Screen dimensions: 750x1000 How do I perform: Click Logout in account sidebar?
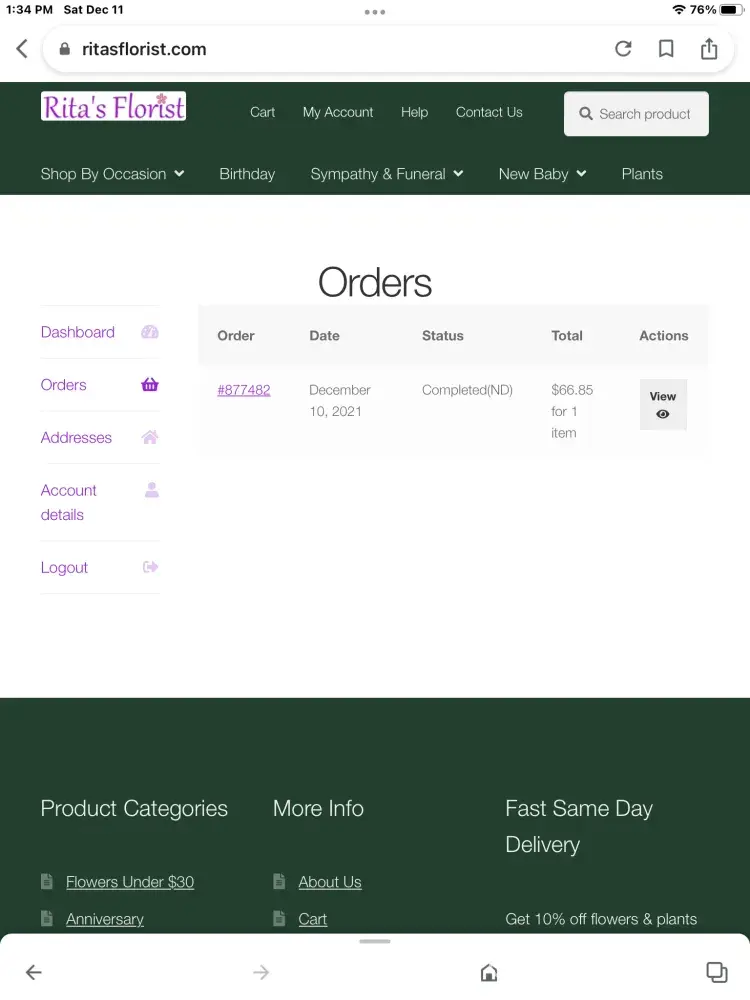(x=64, y=567)
